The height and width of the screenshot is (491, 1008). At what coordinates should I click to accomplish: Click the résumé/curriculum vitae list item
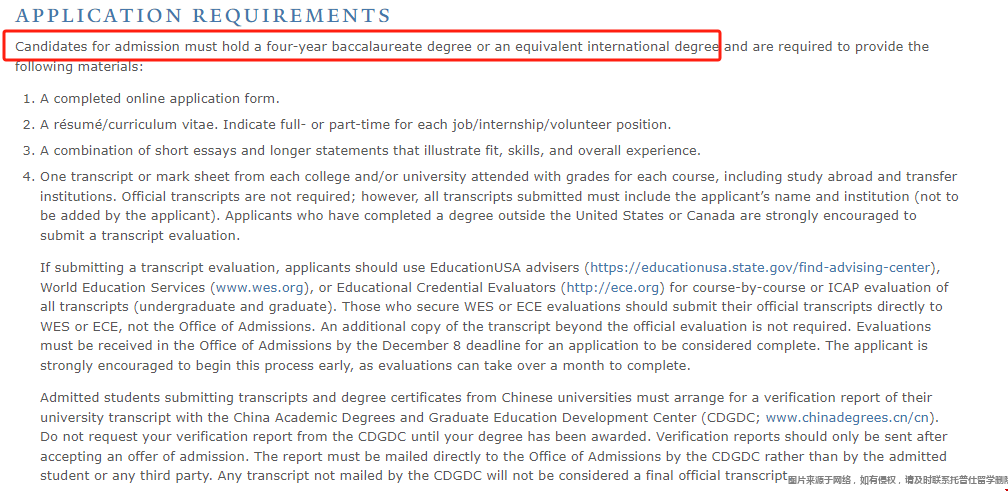coord(355,125)
